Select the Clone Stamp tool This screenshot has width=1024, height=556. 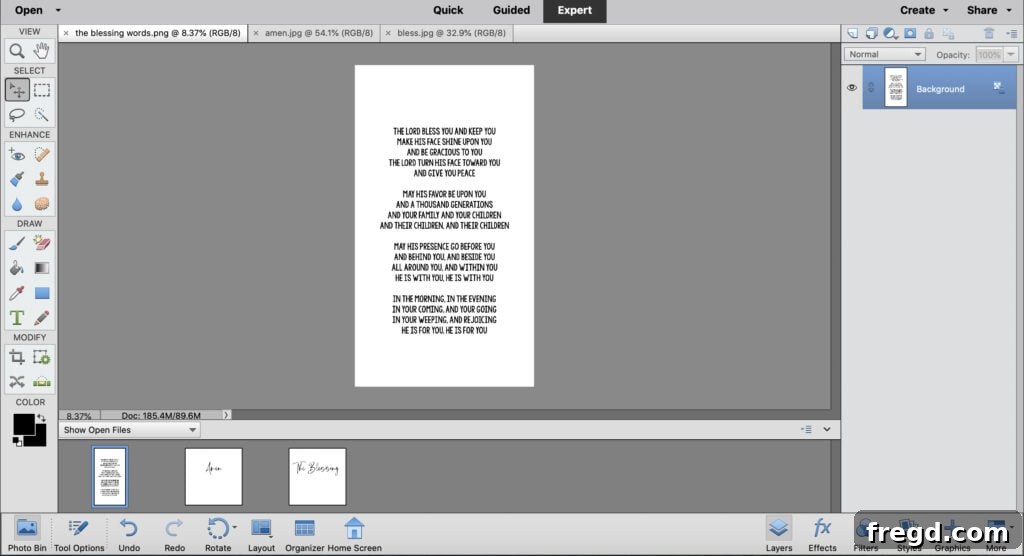tap(42, 179)
